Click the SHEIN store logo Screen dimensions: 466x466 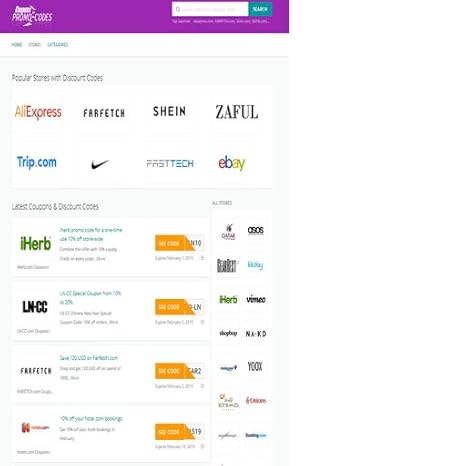click(169, 111)
